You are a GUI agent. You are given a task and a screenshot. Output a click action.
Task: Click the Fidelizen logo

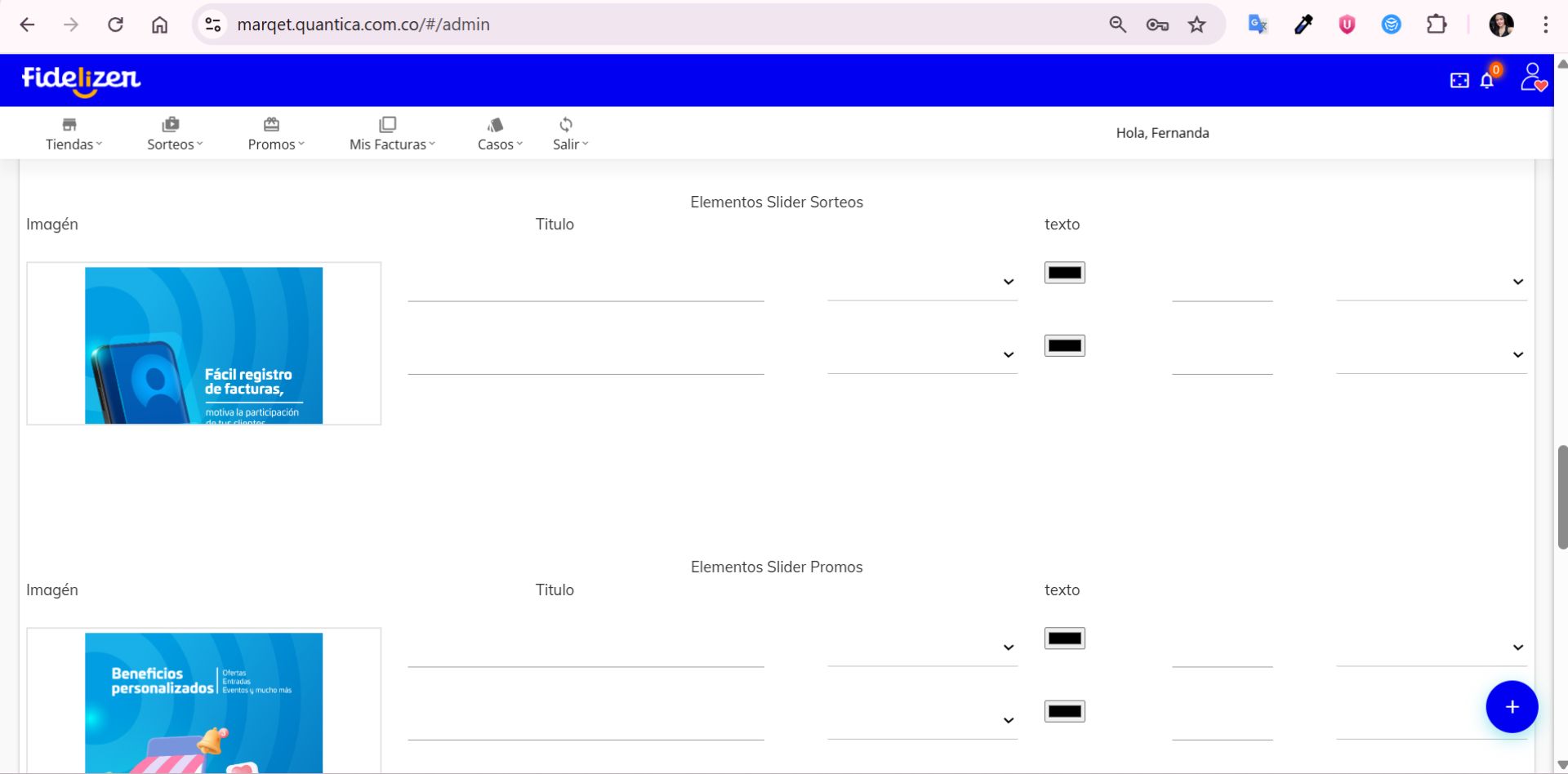coord(81,79)
